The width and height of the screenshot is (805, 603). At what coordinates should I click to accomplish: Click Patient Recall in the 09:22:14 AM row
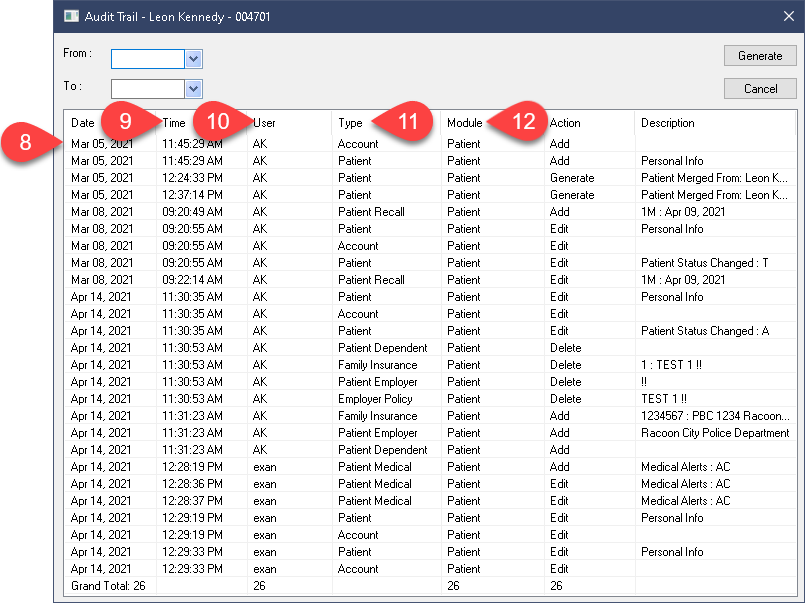tap(371, 280)
